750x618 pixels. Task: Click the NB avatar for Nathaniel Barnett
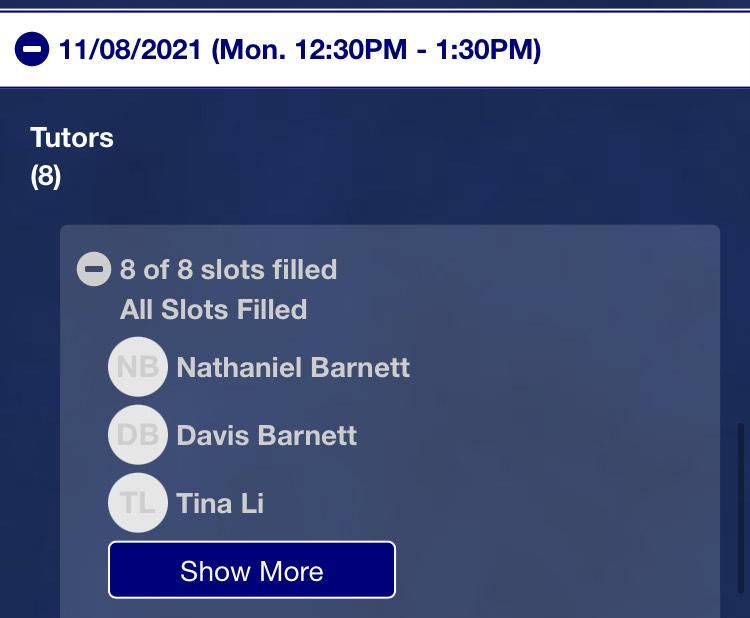click(x=137, y=367)
